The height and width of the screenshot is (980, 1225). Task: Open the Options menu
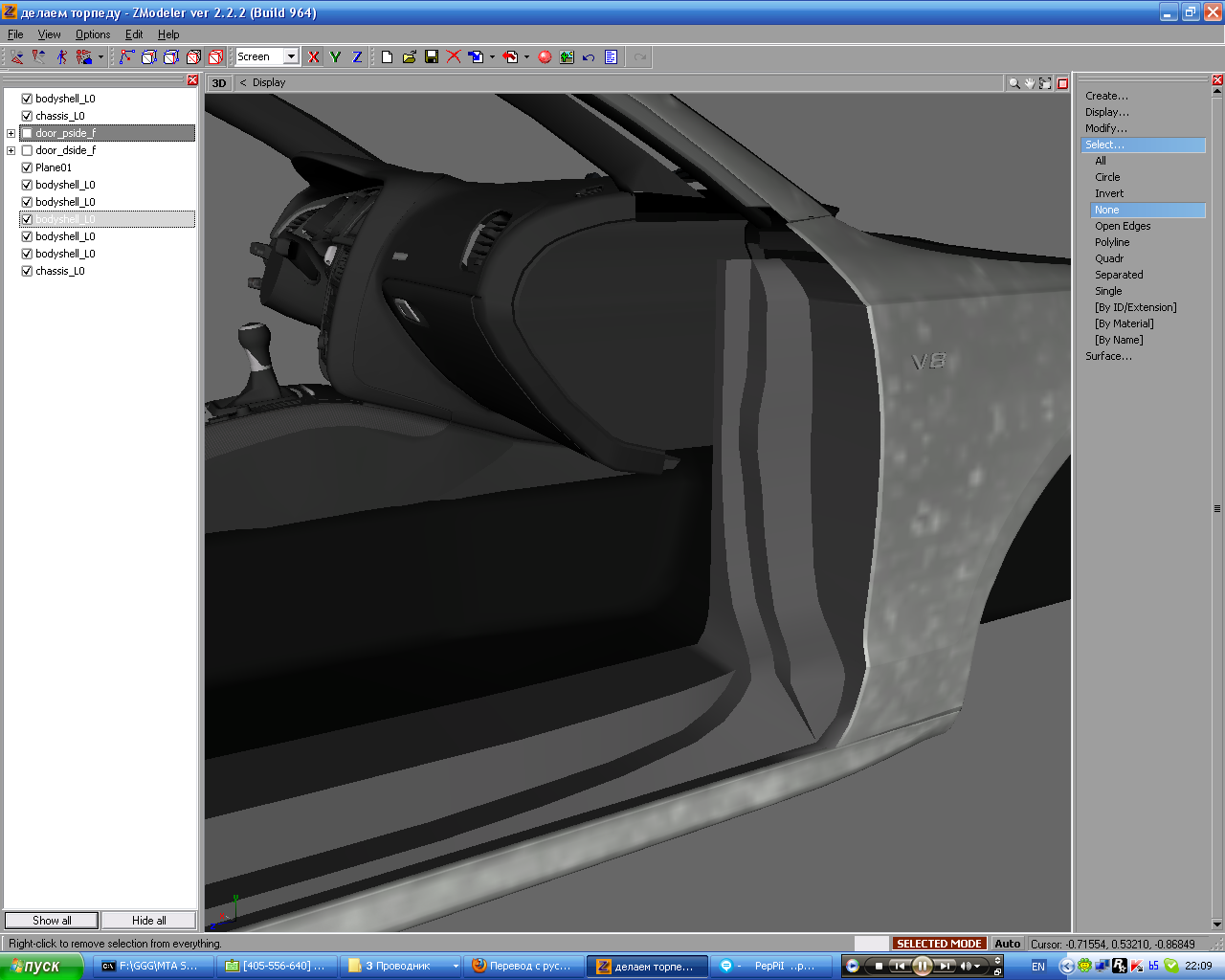coord(93,34)
